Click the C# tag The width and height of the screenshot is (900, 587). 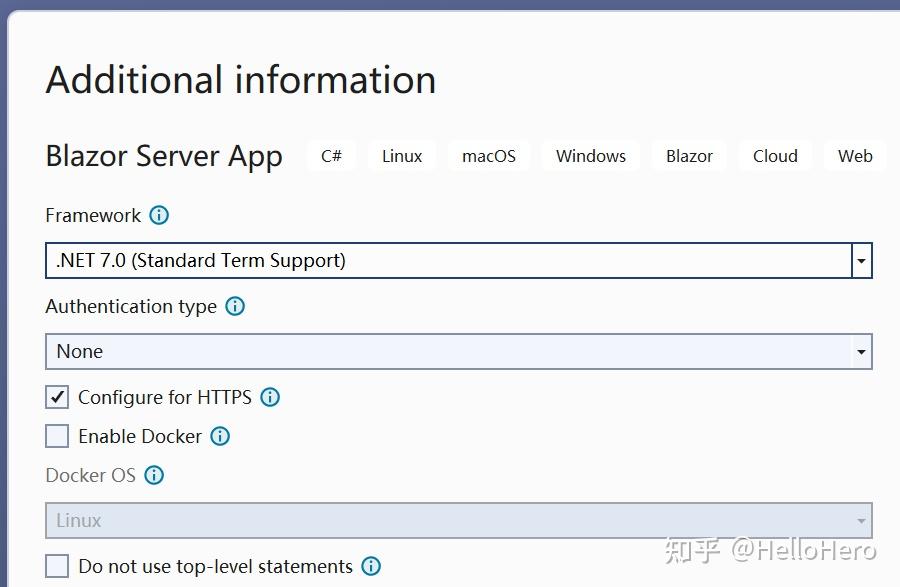point(332,156)
